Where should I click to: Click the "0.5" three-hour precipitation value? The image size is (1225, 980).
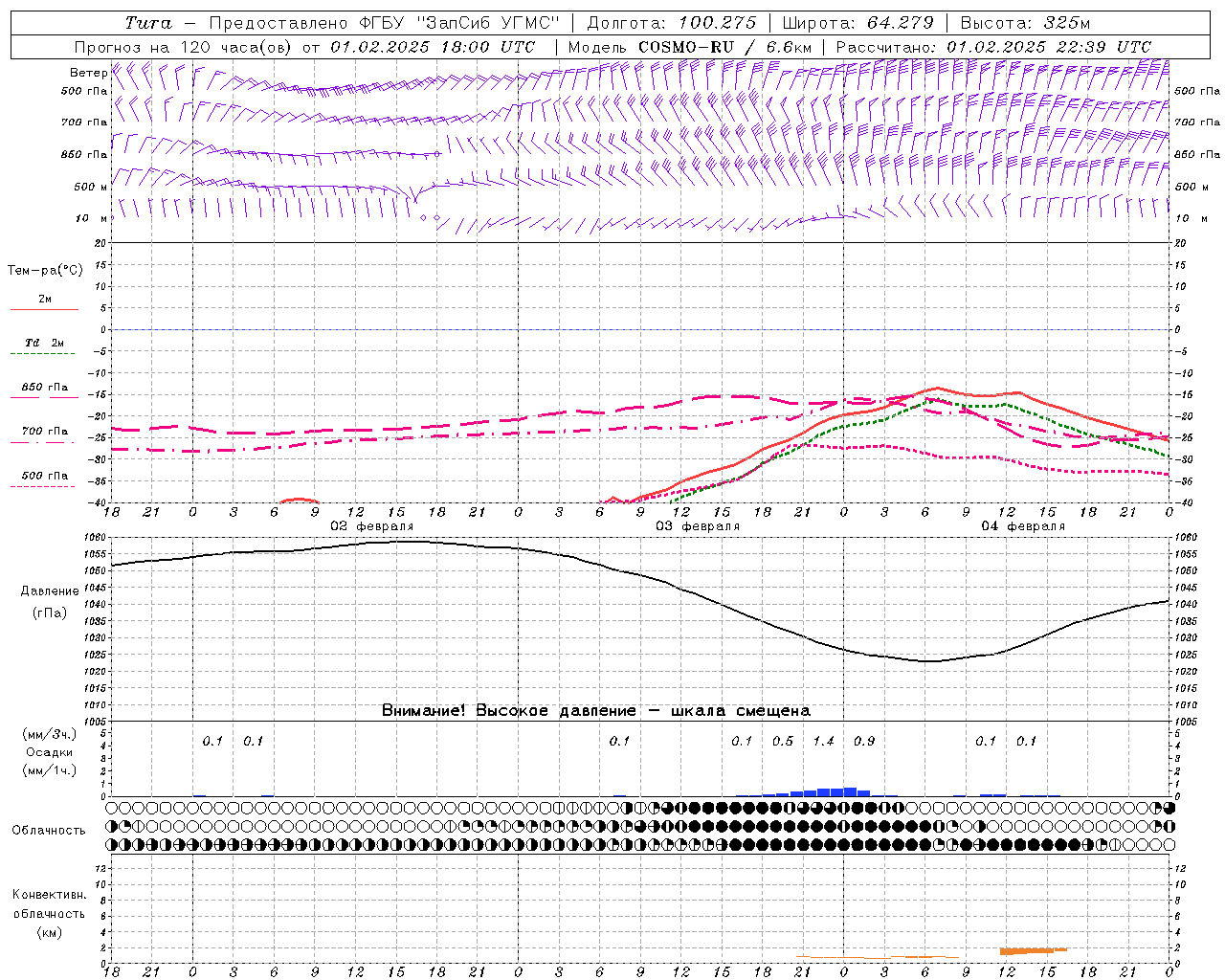[783, 741]
